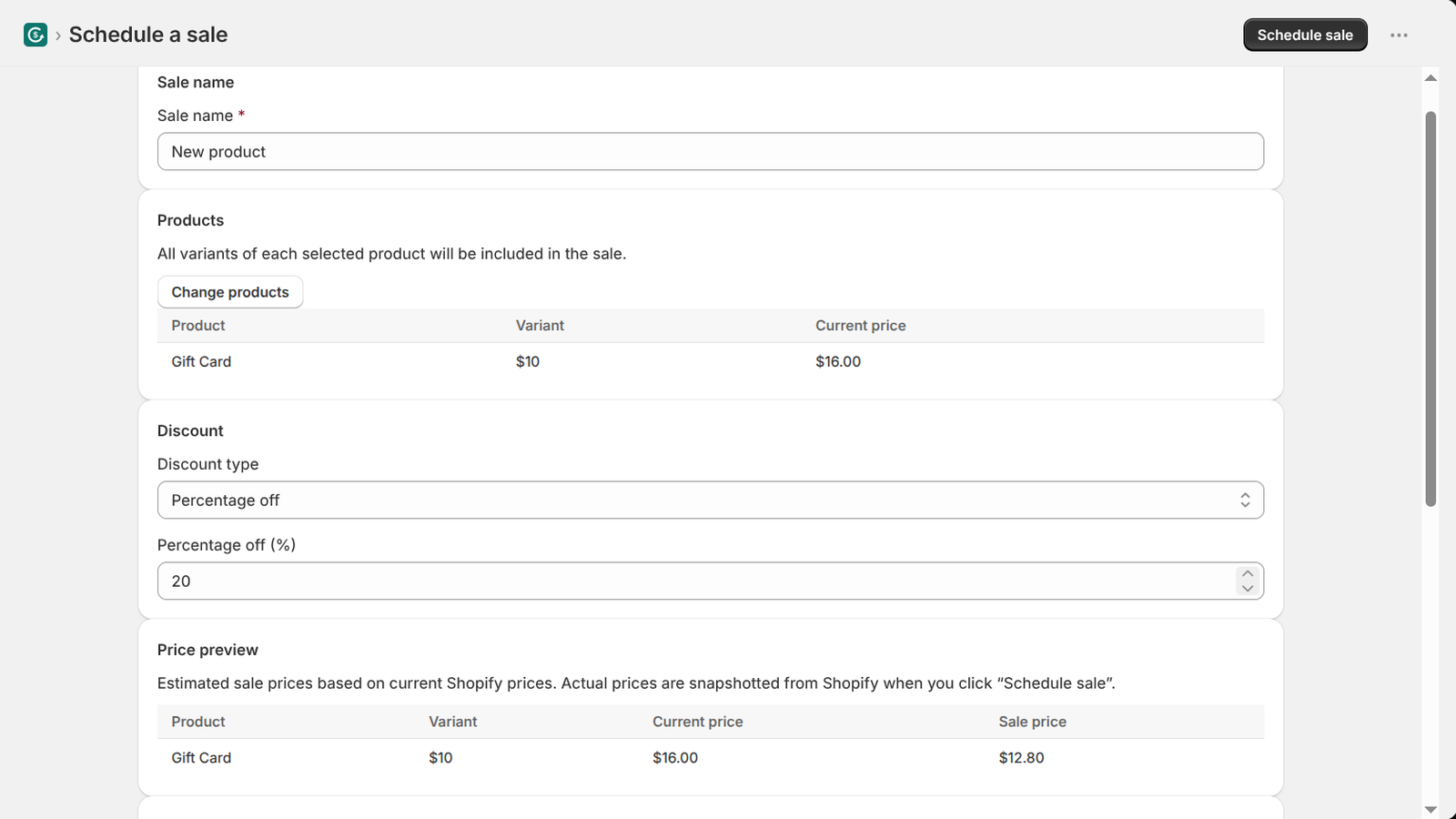The height and width of the screenshot is (819, 1456).
Task: Click the Schedule a sale page title
Action: [x=148, y=35]
